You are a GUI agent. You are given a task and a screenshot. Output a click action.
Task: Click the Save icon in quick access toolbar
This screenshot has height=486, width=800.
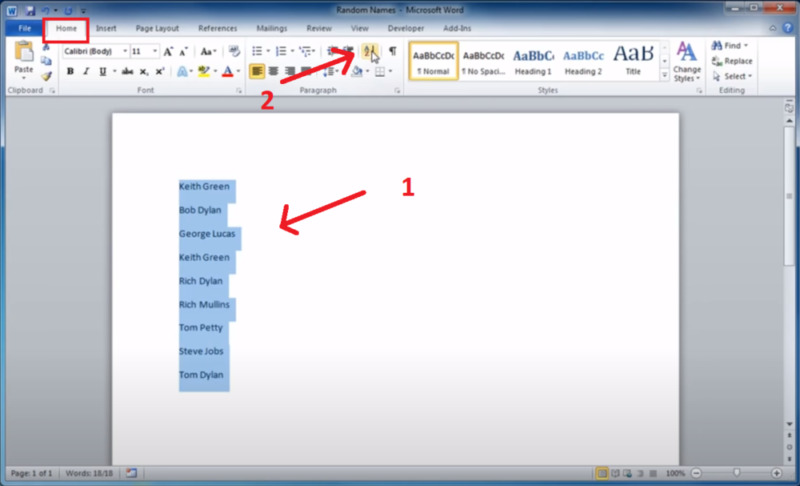pyautogui.click(x=30, y=10)
